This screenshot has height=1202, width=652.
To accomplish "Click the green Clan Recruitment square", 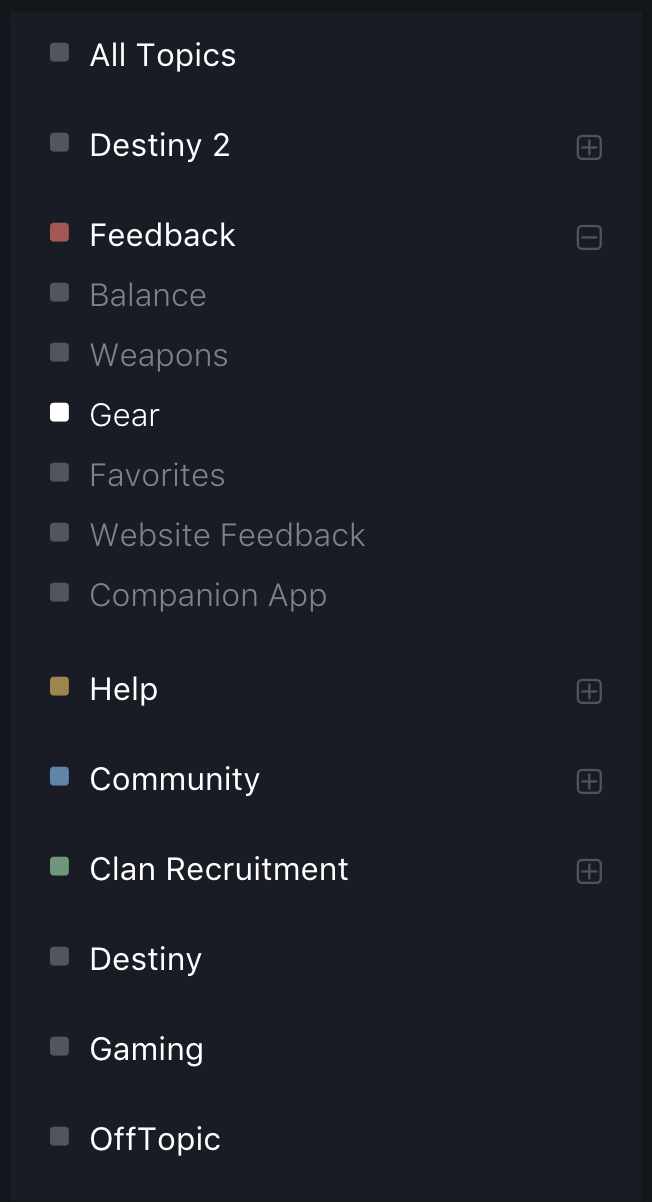I will pos(60,867).
